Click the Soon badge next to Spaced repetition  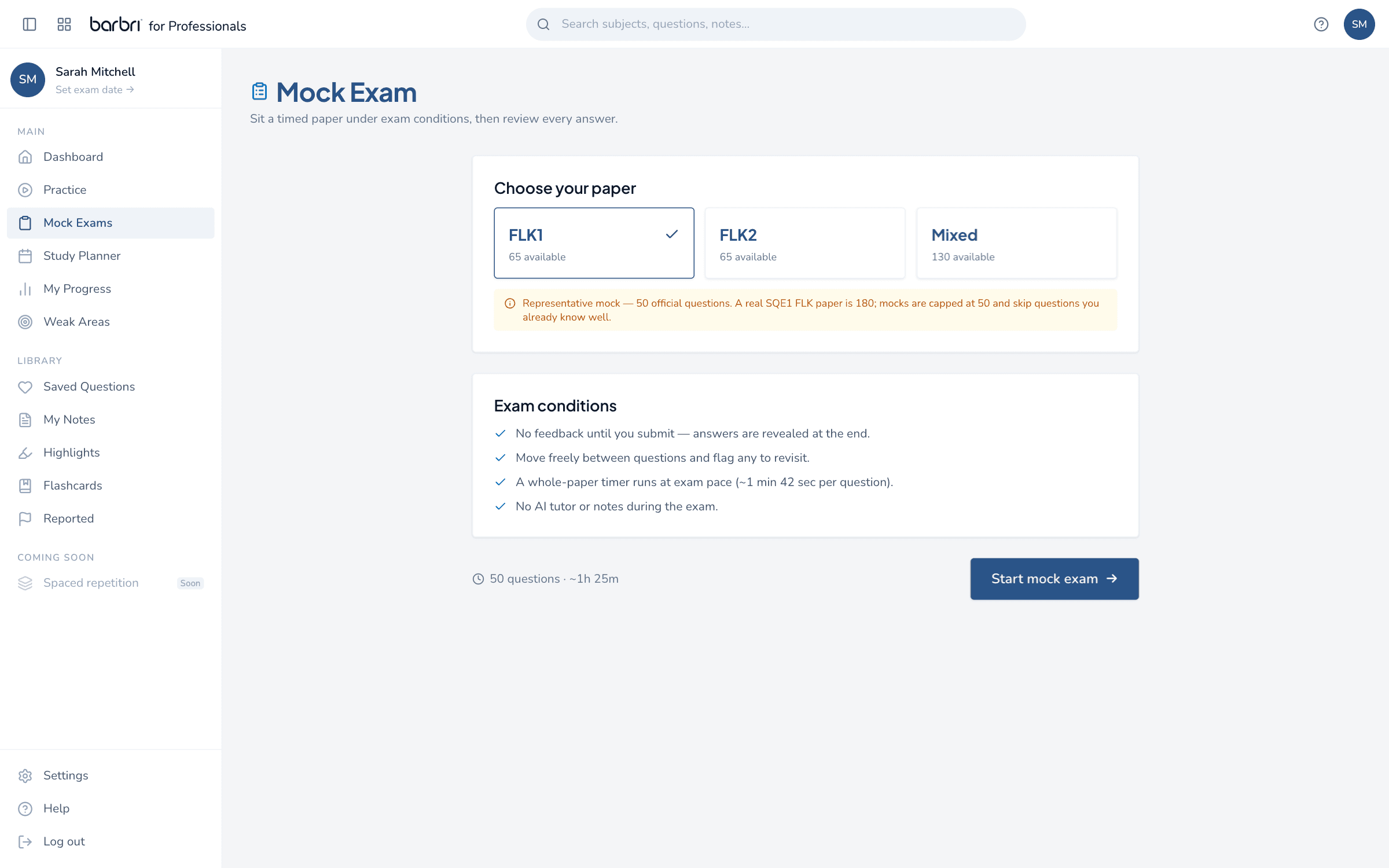point(190,583)
